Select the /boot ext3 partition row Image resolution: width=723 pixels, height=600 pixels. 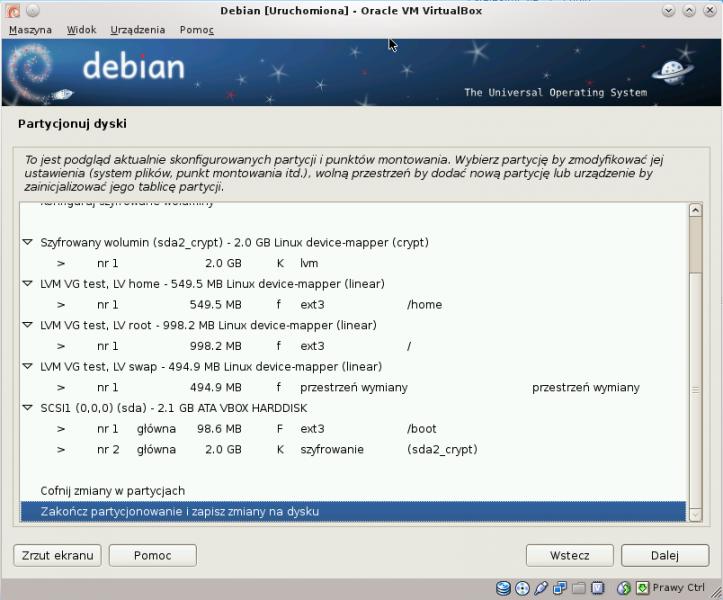pyautogui.click(x=270, y=429)
